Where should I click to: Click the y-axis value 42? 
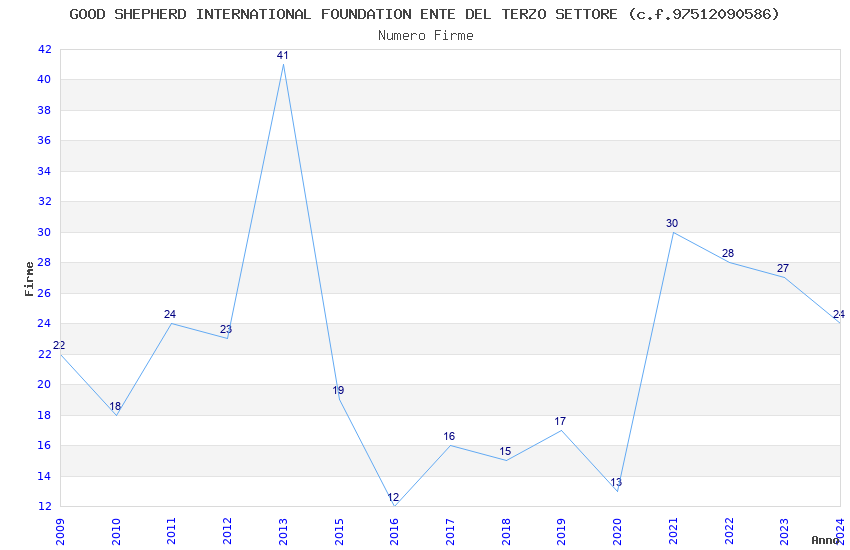point(44,49)
